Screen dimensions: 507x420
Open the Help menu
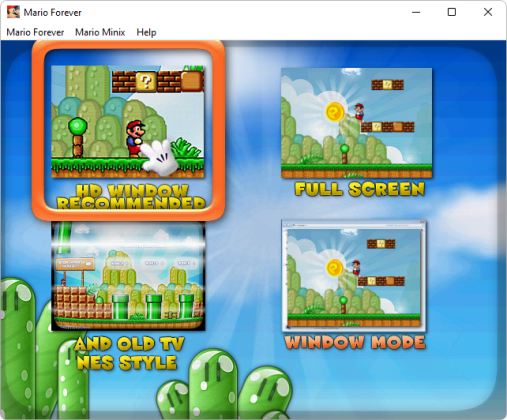point(146,32)
